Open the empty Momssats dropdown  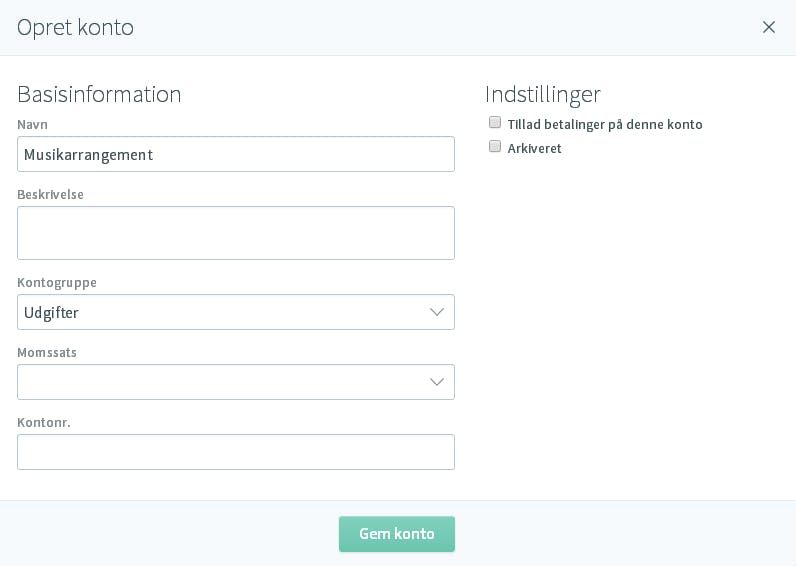click(x=236, y=382)
